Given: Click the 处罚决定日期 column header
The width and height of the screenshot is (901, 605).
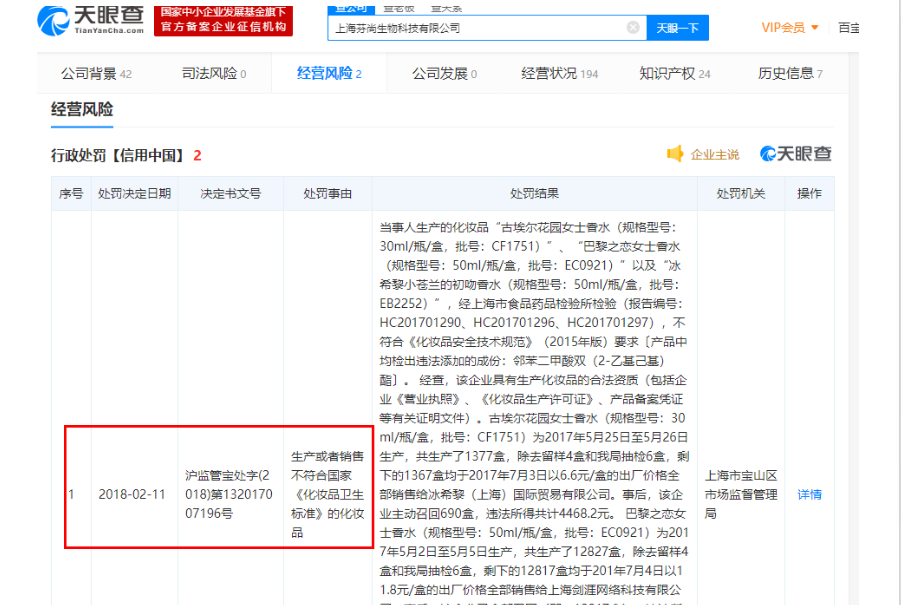Looking at the screenshot, I should click(x=134, y=194).
